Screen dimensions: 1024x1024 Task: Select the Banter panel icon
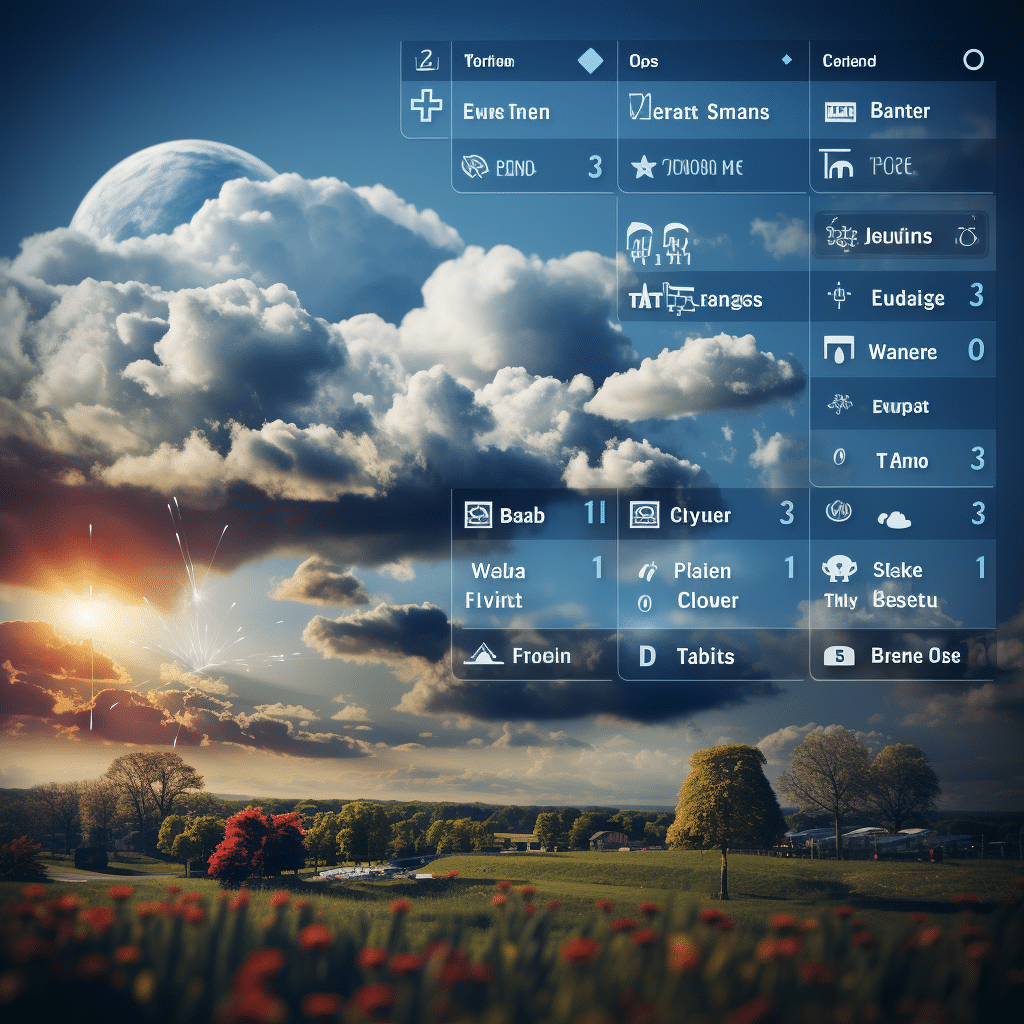point(840,112)
